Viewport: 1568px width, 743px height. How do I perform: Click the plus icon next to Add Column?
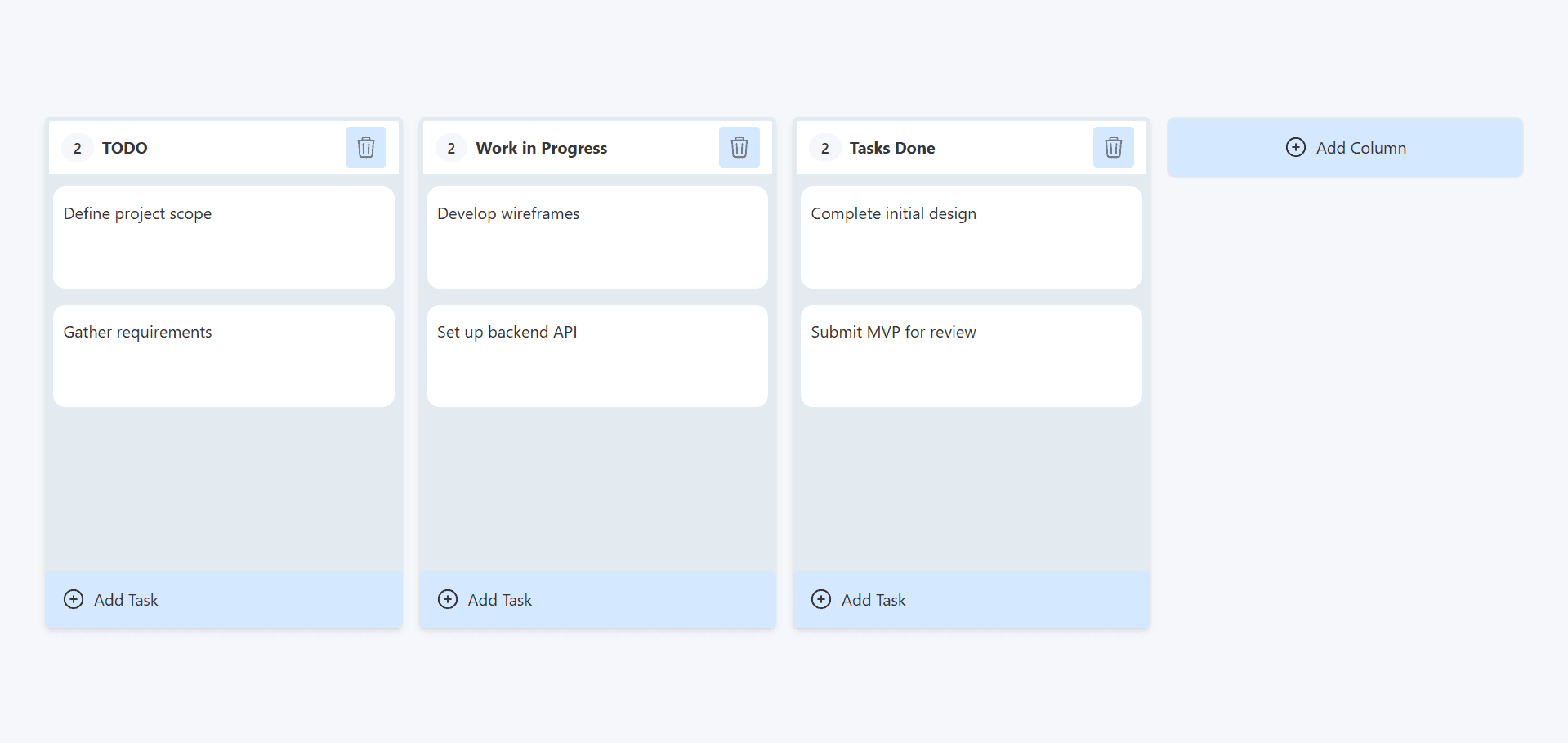1296,147
